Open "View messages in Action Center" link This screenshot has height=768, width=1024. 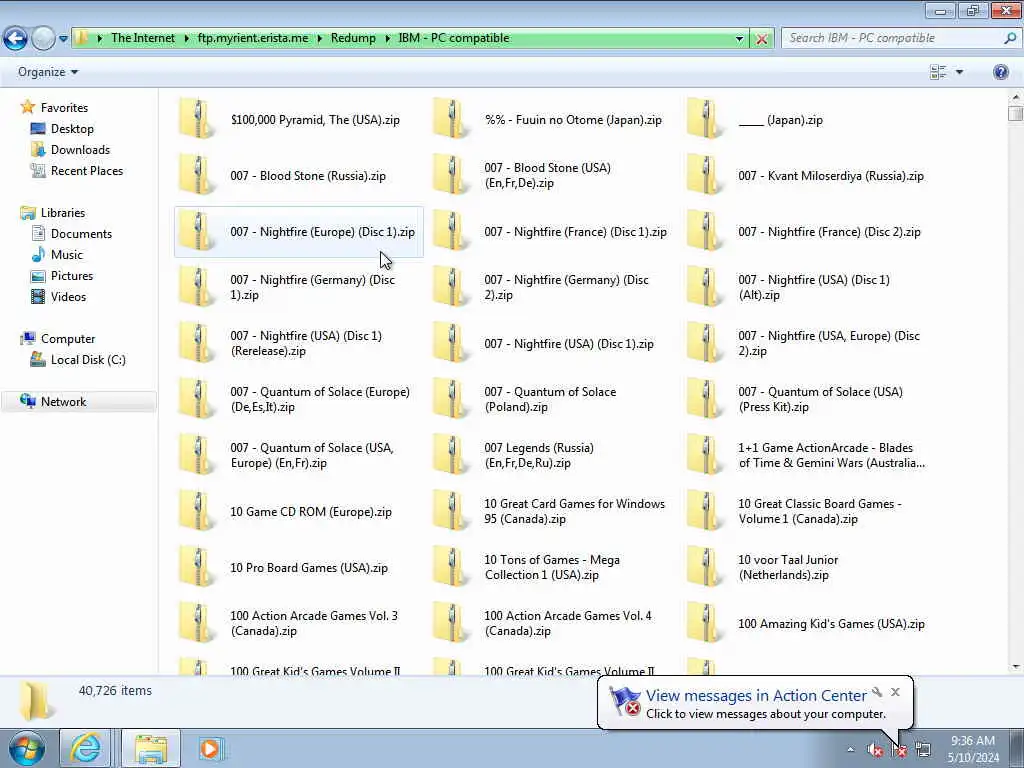point(756,696)
